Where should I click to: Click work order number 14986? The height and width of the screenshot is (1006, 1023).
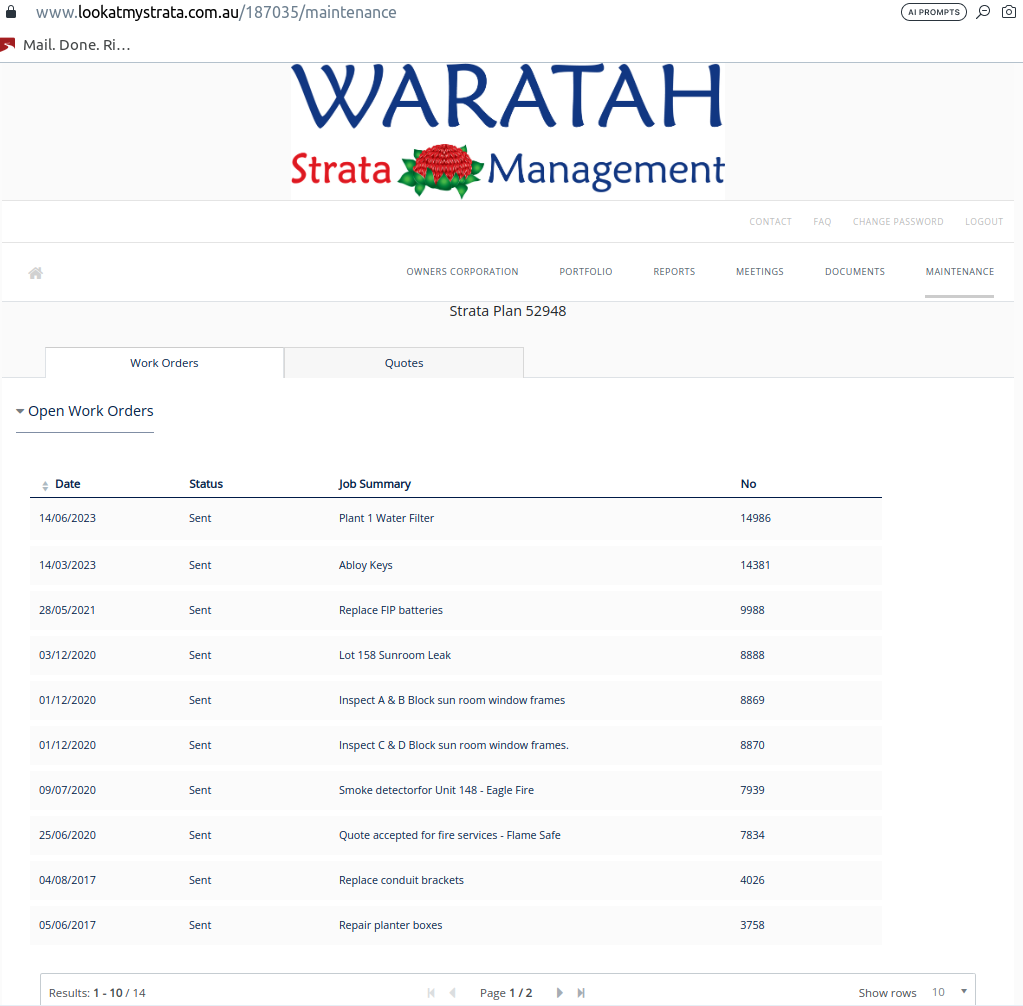click(x=756, y=518)
